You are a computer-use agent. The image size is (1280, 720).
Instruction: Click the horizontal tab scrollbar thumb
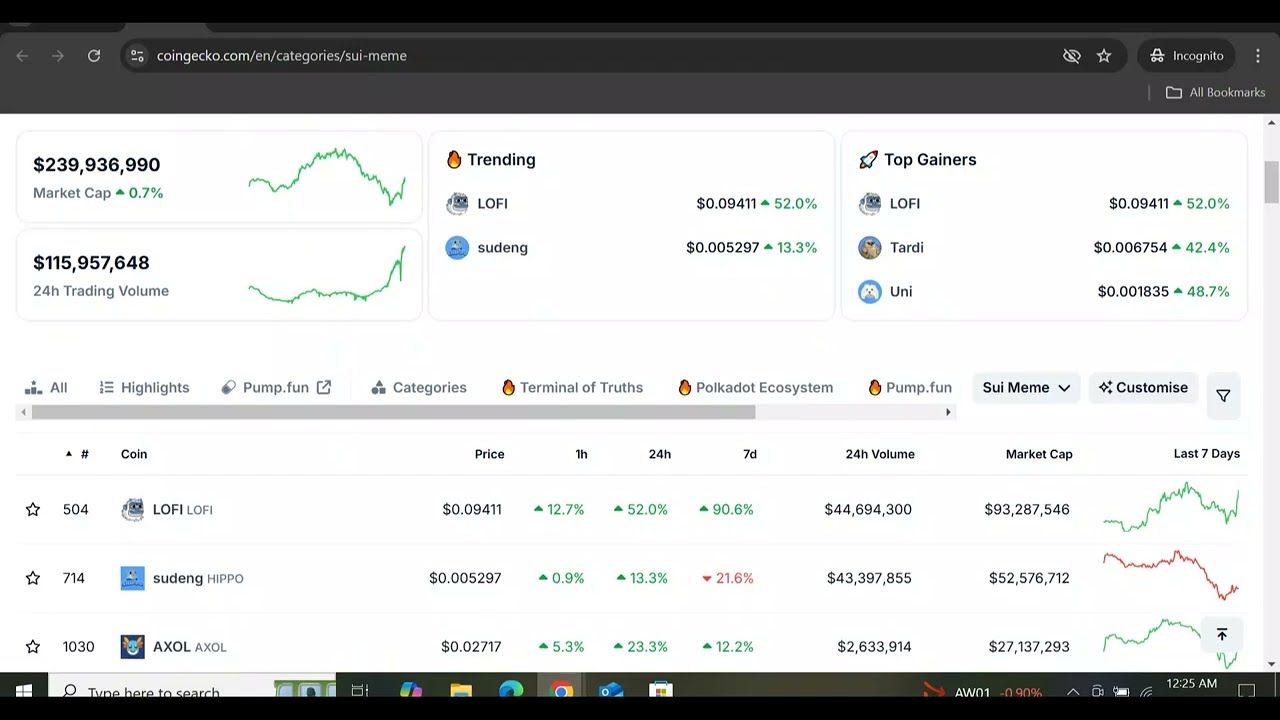pos(393,412)
